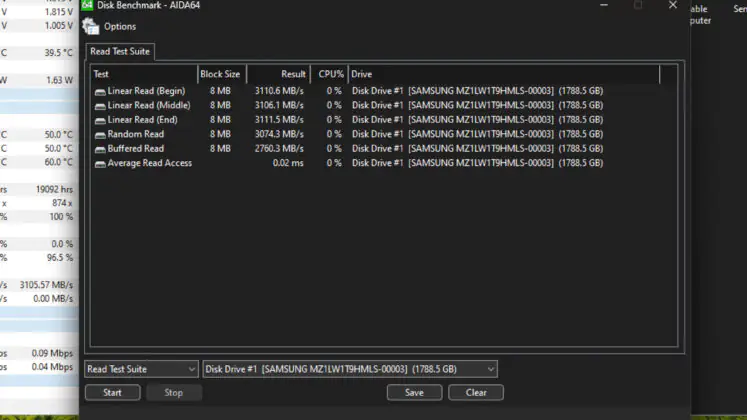This screenshot has width=747, height=420.
Task: Click the 0.09 Mbps value in sensor panel
Action: click(52, 353)
